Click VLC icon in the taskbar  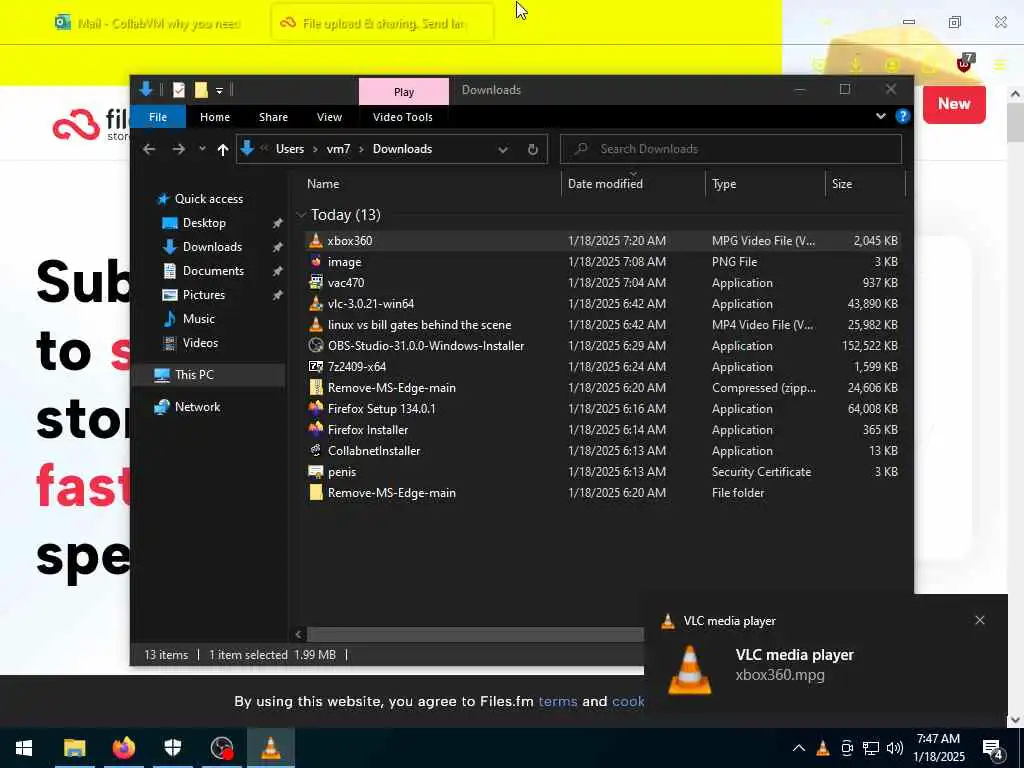click(270, 748)
